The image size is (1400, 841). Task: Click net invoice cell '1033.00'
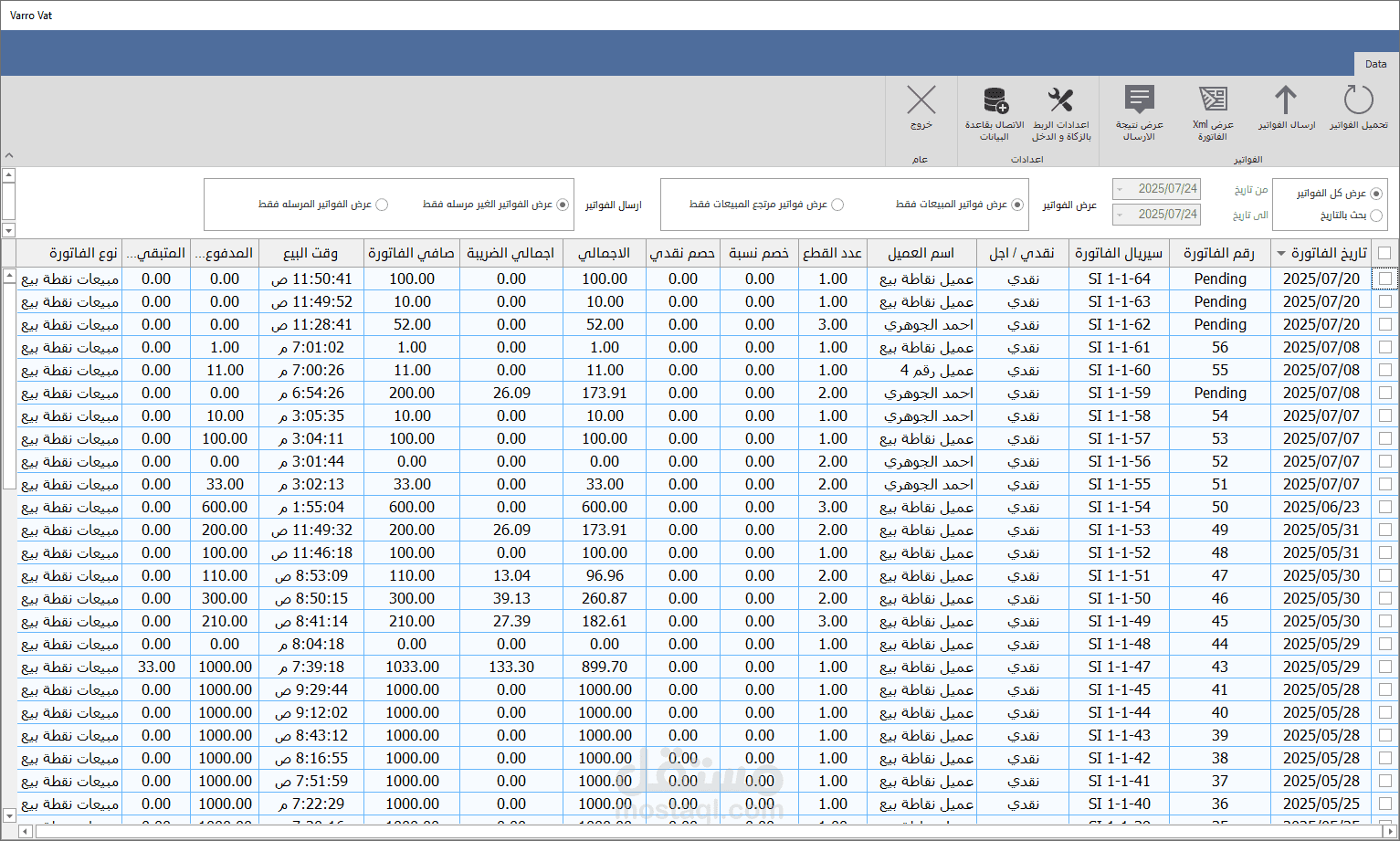point(412,667)
